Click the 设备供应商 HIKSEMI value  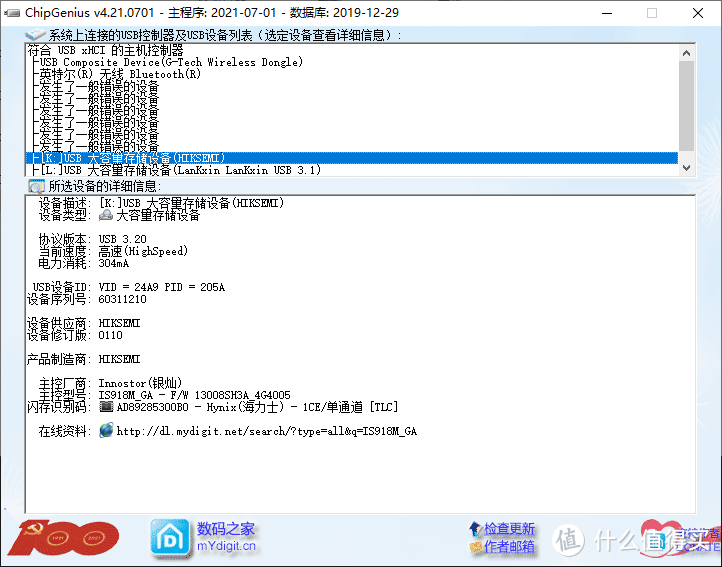119,323
